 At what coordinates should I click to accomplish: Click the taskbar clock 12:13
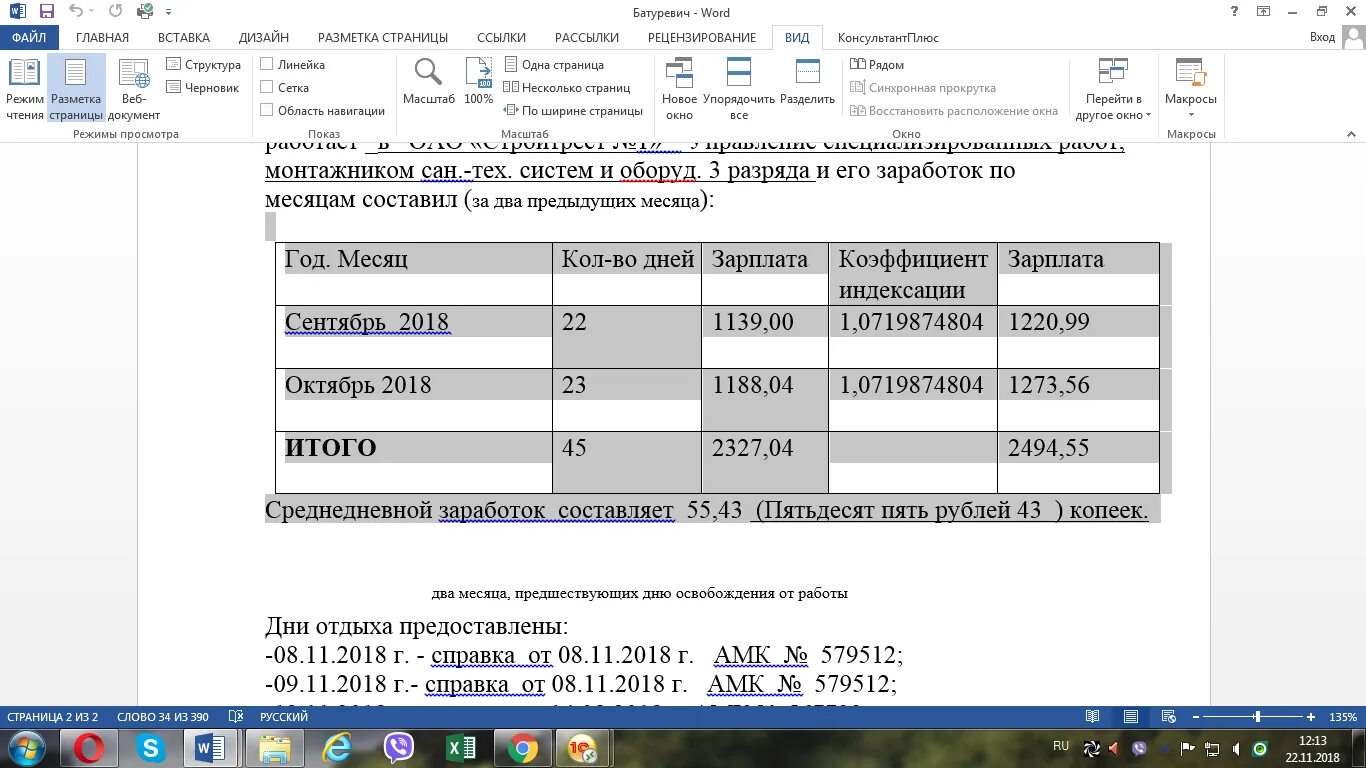1312,740
